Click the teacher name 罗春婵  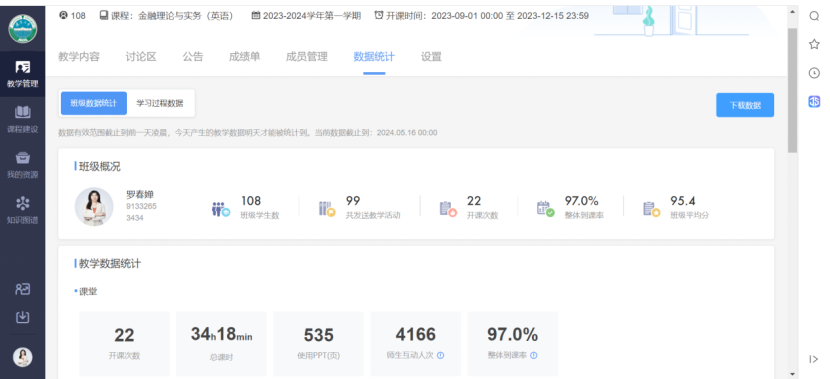coord(140,194)
